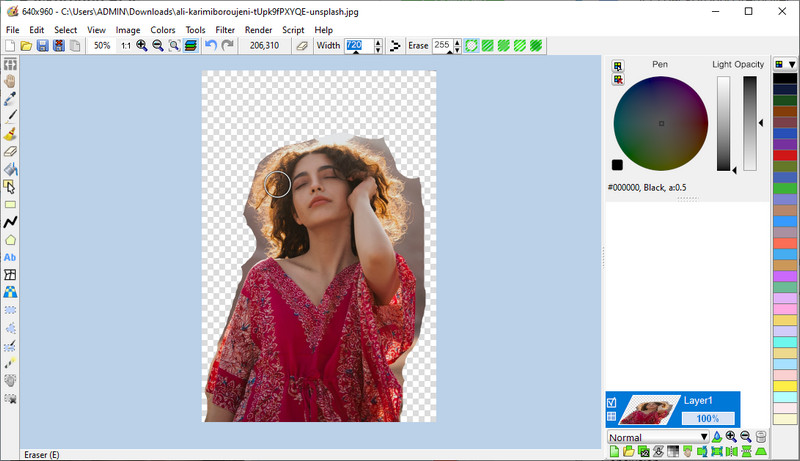The height and width of the screenshot is (461, 800).
Task: Click the 1:1 zoom button
Action: (x=126, y=46)
